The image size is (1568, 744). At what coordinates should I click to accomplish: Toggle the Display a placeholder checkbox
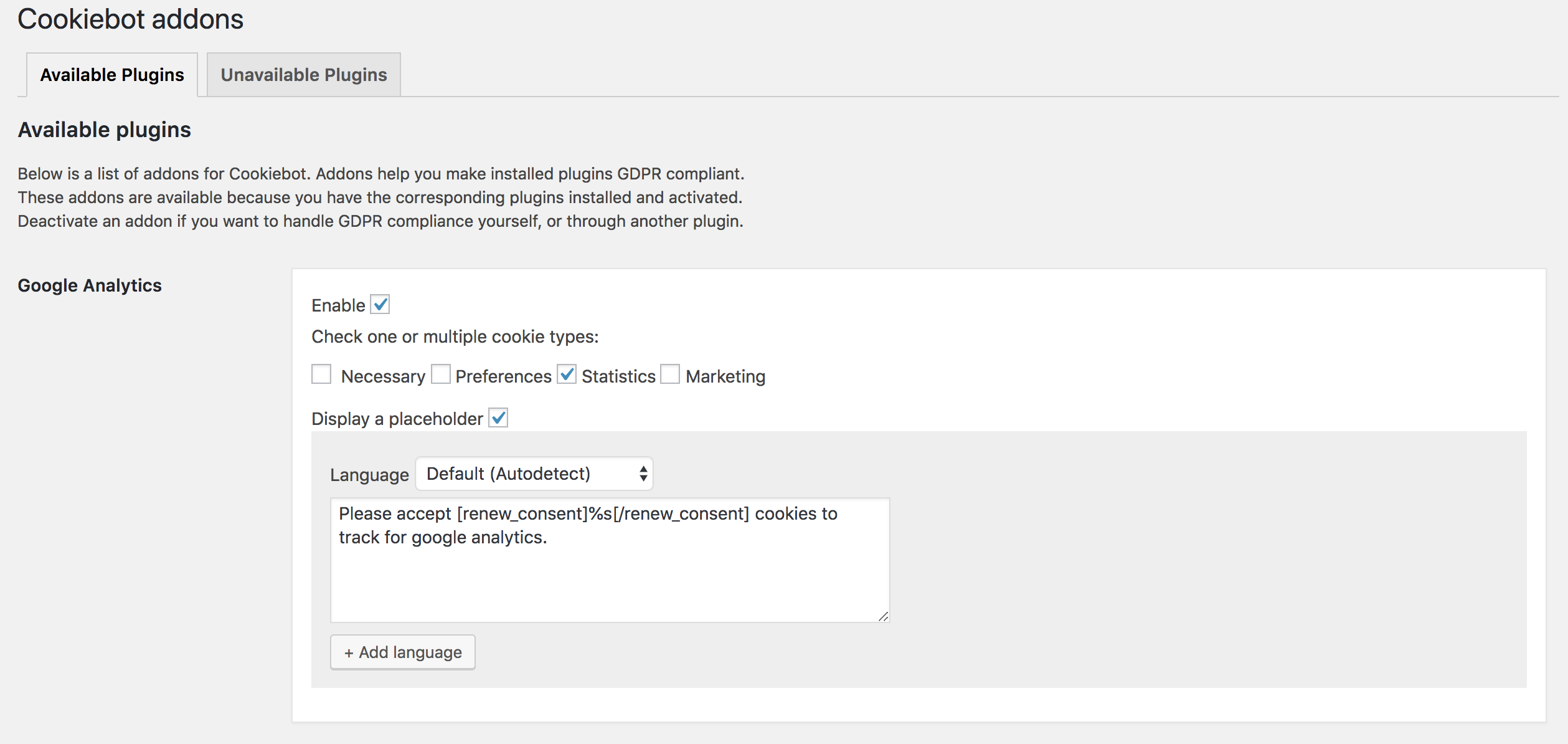[x=498, y=418]
